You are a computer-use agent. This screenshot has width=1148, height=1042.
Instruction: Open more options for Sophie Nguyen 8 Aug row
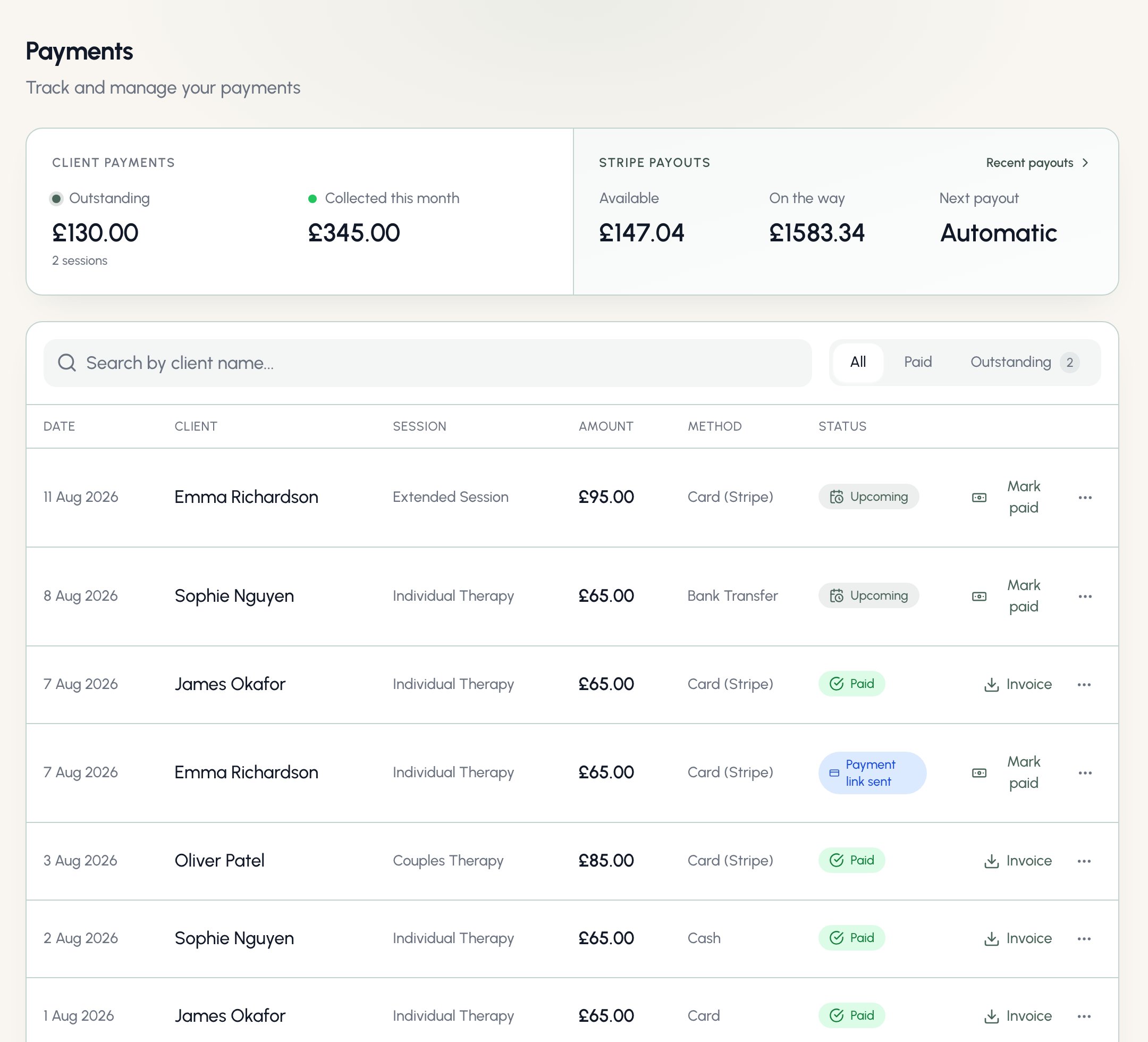coord(1085,596)
